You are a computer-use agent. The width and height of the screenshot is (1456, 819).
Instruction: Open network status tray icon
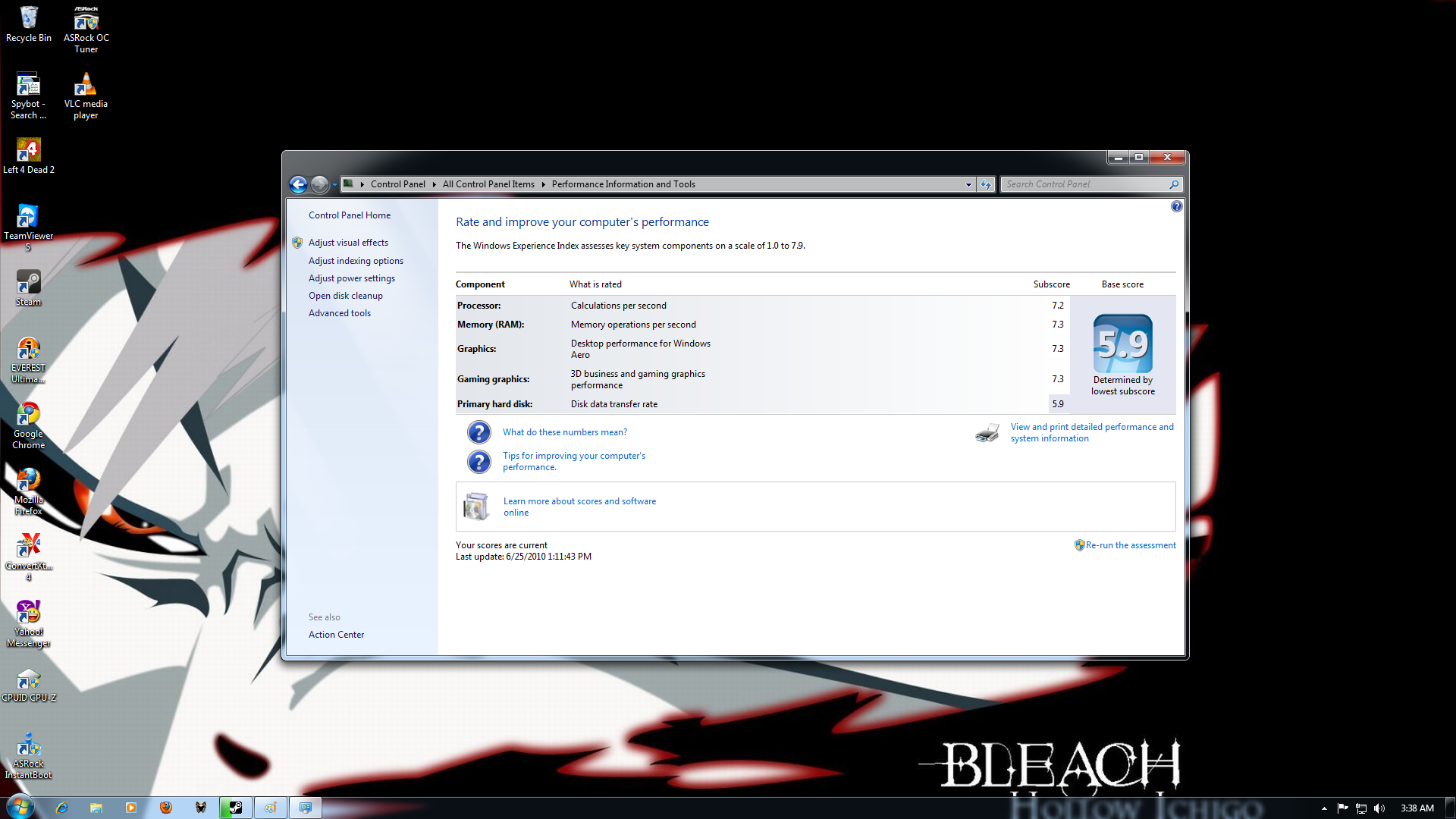coord(1361,808)
